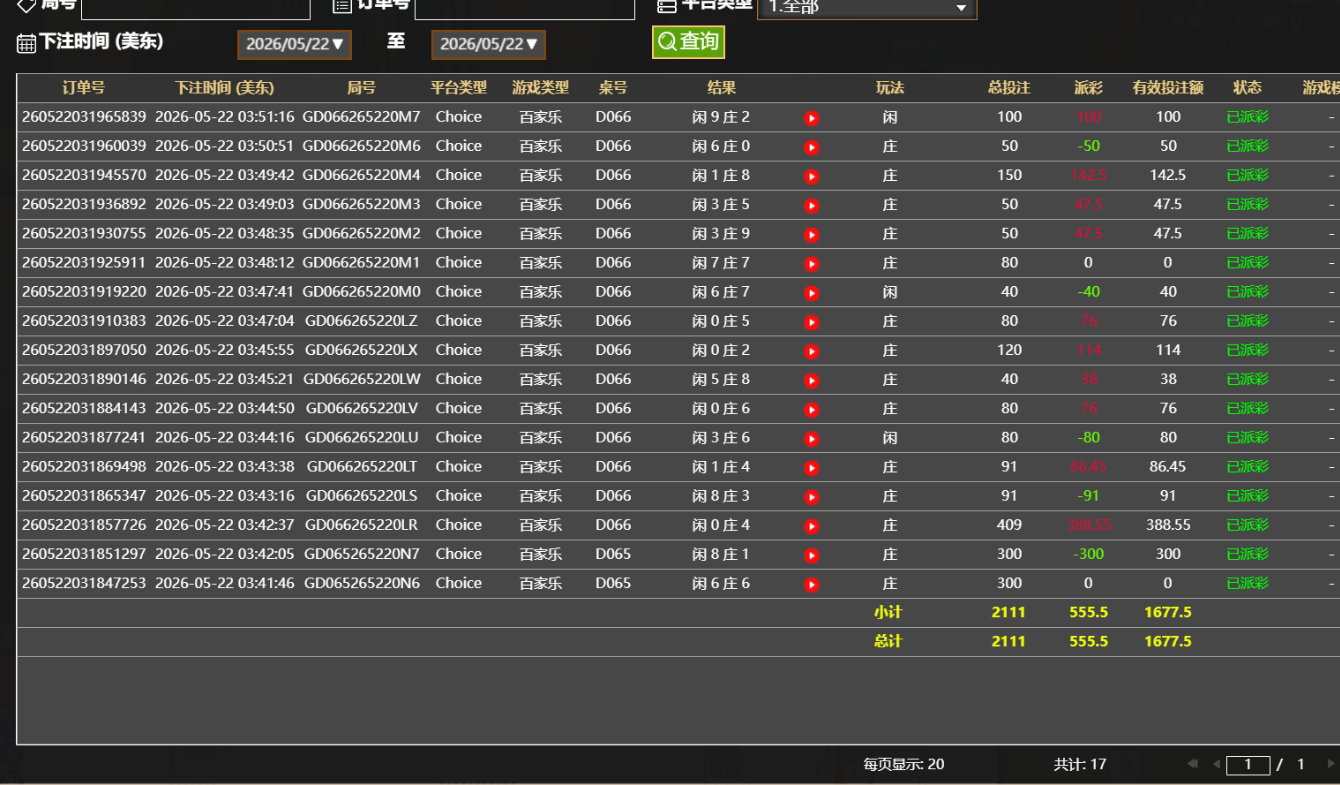Viewport: 1340px width, 785px height.
Task: Open start date picker 2026/05/22
Action: click(294, 44)
